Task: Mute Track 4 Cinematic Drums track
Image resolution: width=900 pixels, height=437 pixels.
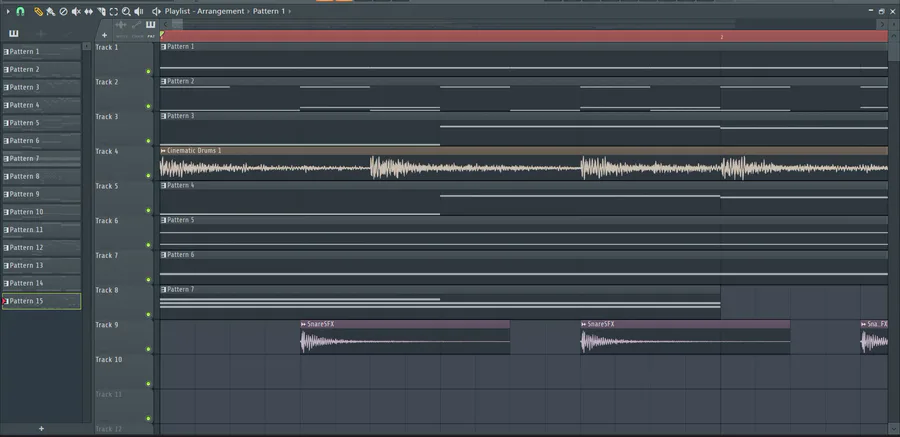Action: (x=148, y=176)
